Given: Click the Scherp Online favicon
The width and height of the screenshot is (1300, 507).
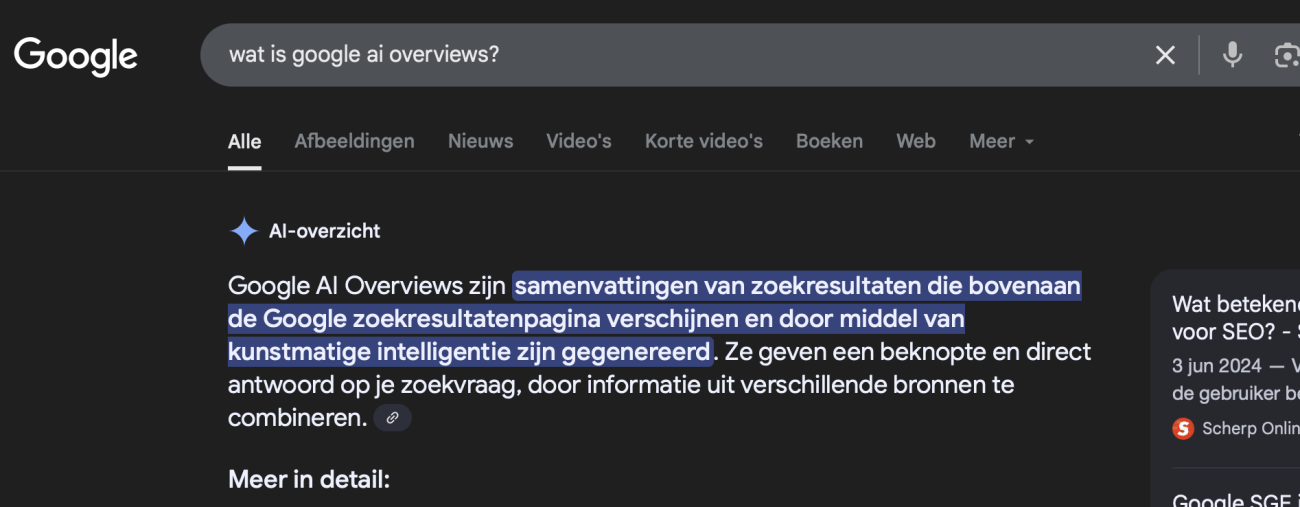Looking at the screenshot, I should click(x=1183, y=428).
